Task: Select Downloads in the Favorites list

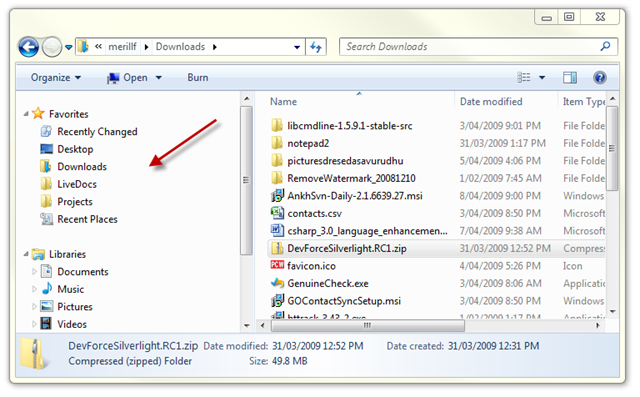Action: point(82,166)
